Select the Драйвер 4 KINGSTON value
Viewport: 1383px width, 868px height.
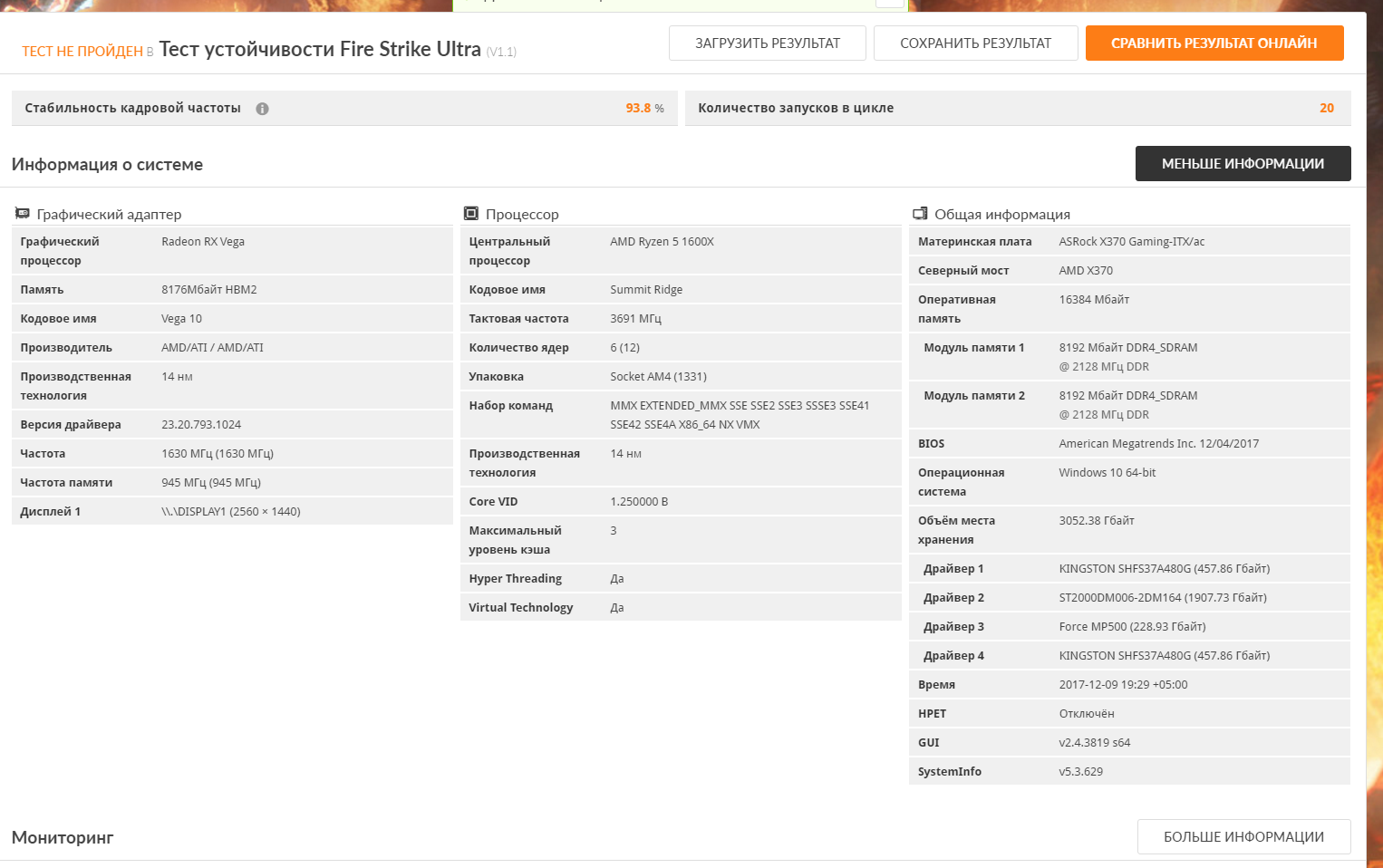point(1165,656)
